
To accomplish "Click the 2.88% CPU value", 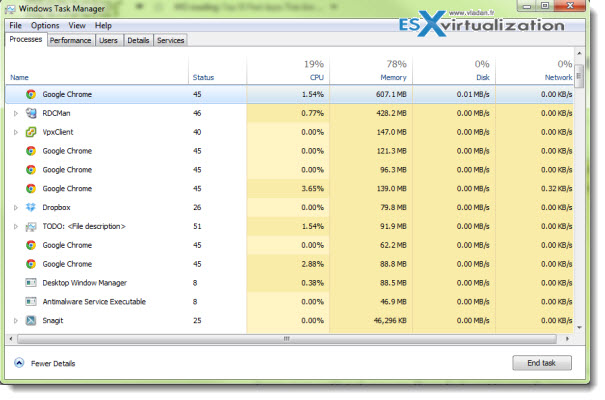I will [x=313, y=264].
